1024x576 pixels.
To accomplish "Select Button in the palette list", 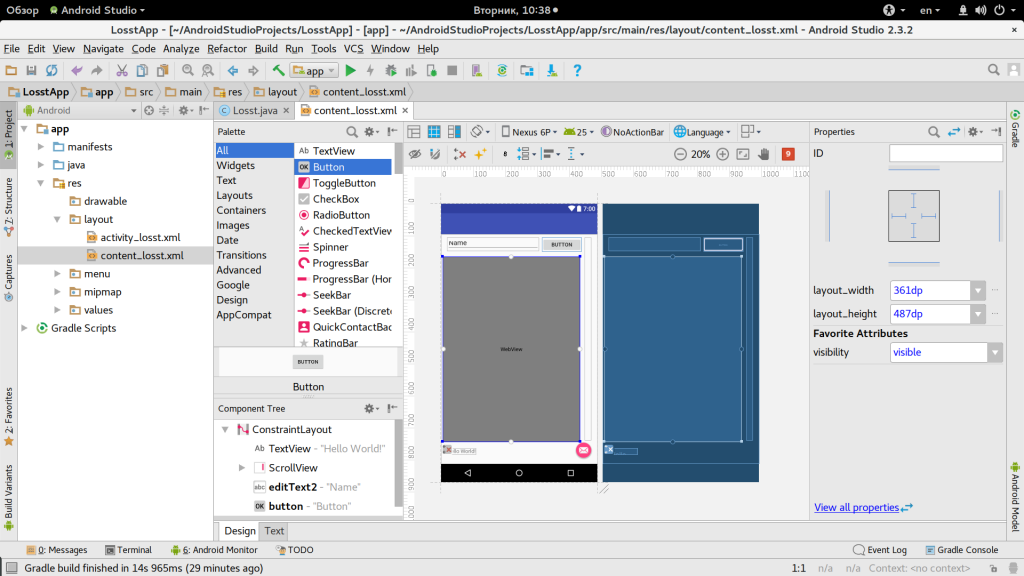I will coord(328,167).
